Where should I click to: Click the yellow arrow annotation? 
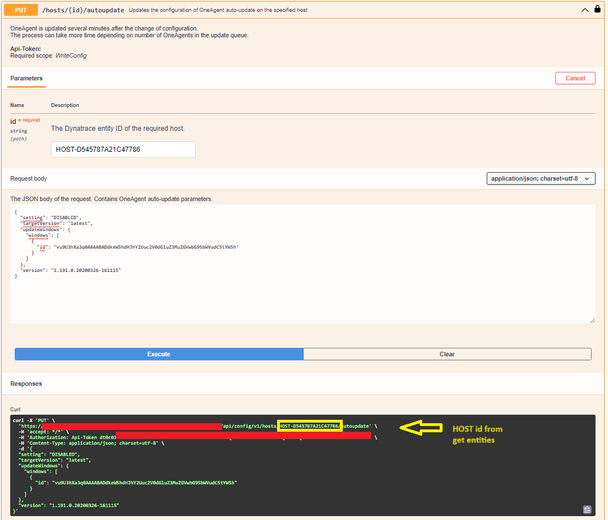(x=426, y=428)
